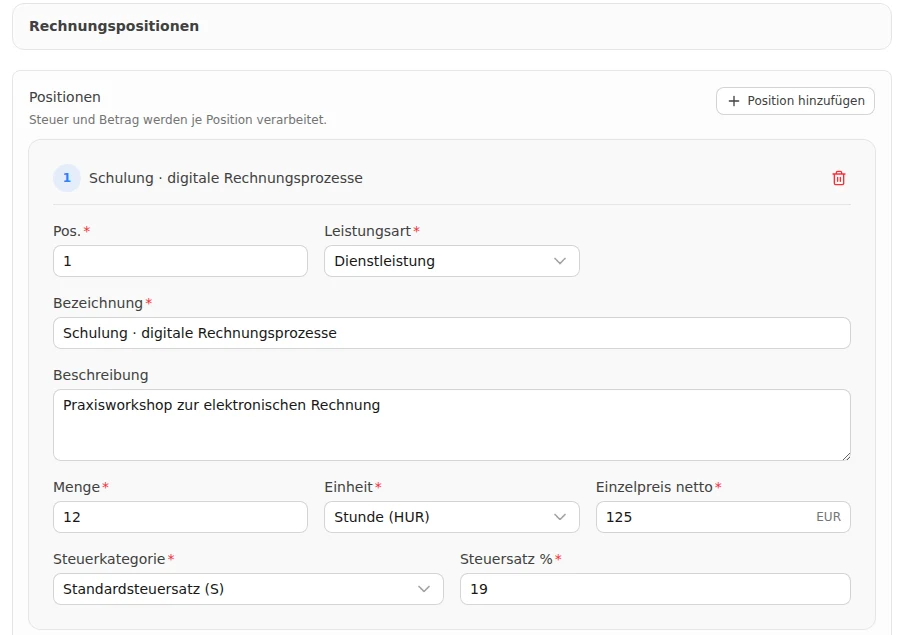Expand the Steuerkategorie dropdown

coord(248,589)
